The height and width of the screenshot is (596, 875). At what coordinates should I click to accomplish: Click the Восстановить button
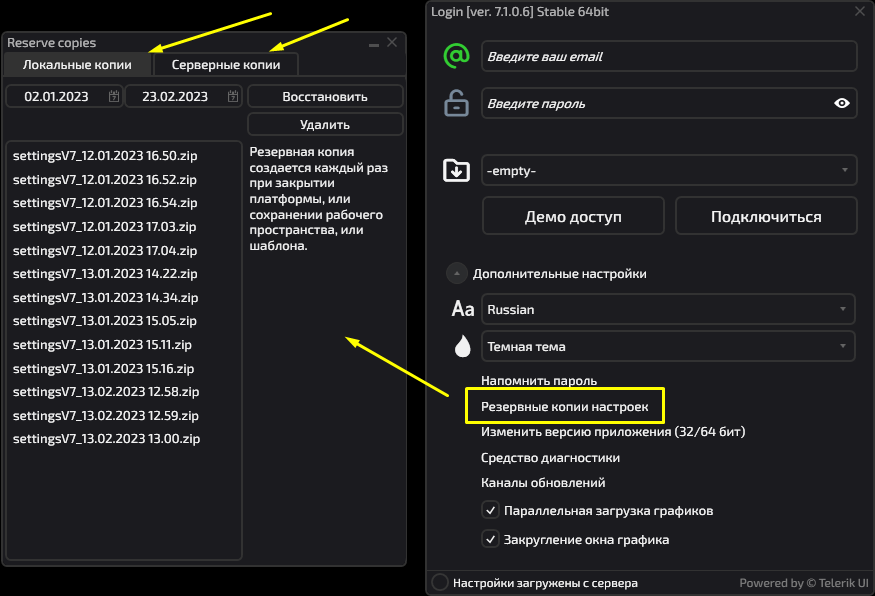click(325, 96)
